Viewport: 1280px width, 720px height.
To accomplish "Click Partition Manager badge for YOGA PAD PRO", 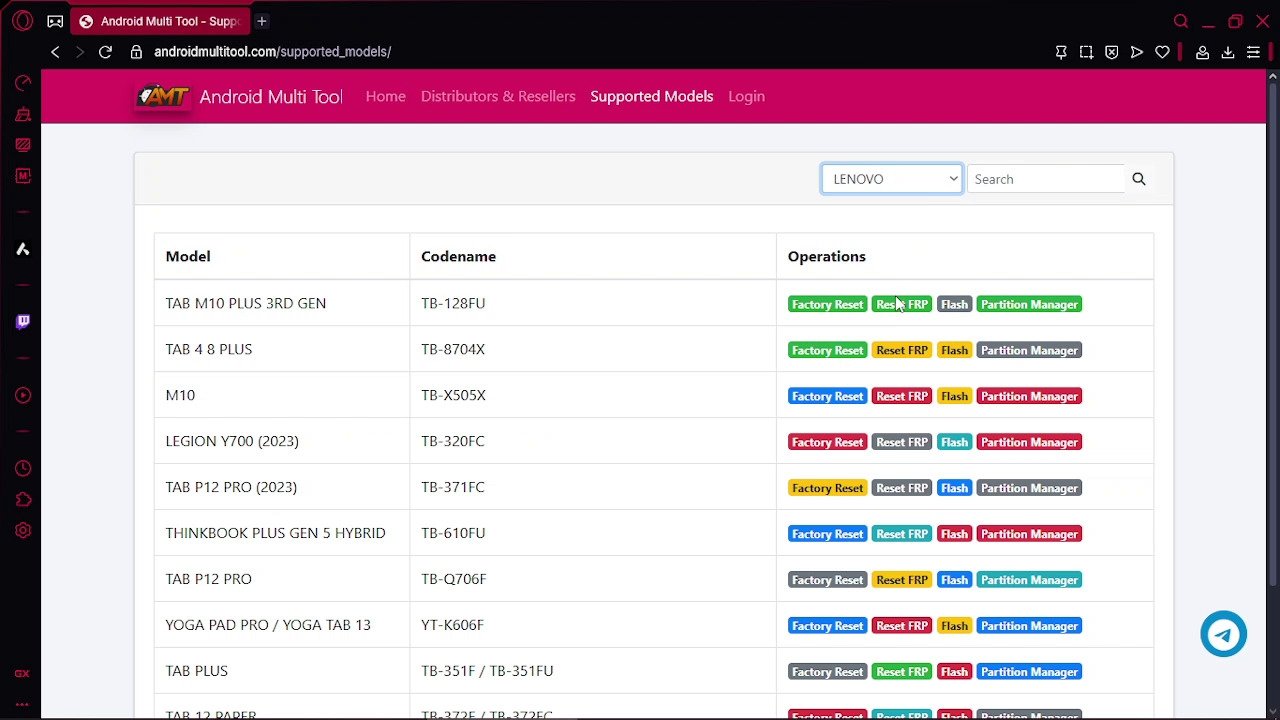I will click(x=1029, y=626).
